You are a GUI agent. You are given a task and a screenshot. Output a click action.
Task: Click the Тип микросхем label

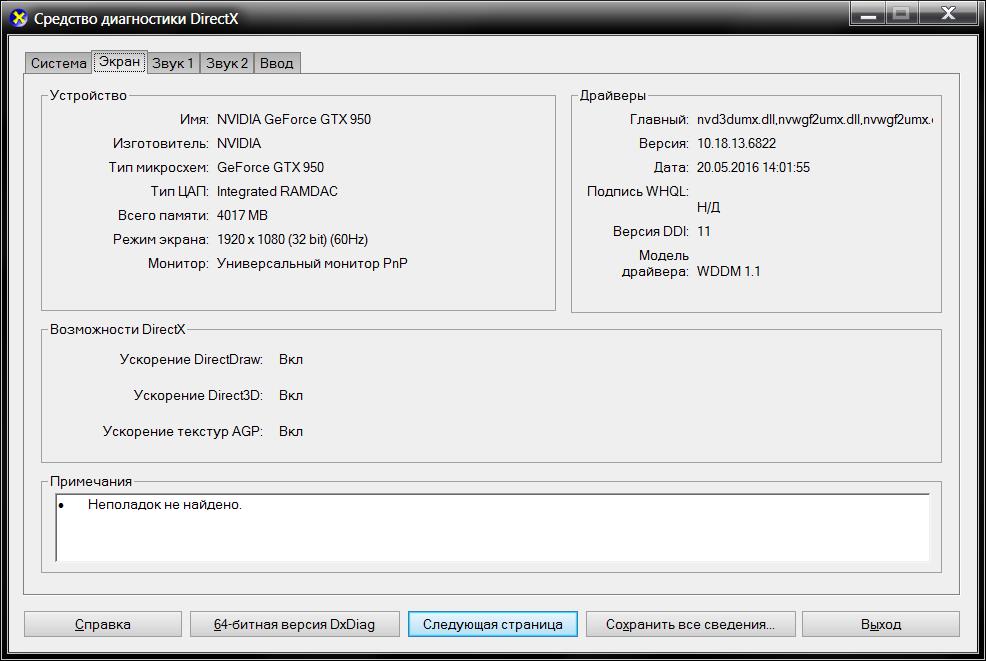(x=158, y=167)
